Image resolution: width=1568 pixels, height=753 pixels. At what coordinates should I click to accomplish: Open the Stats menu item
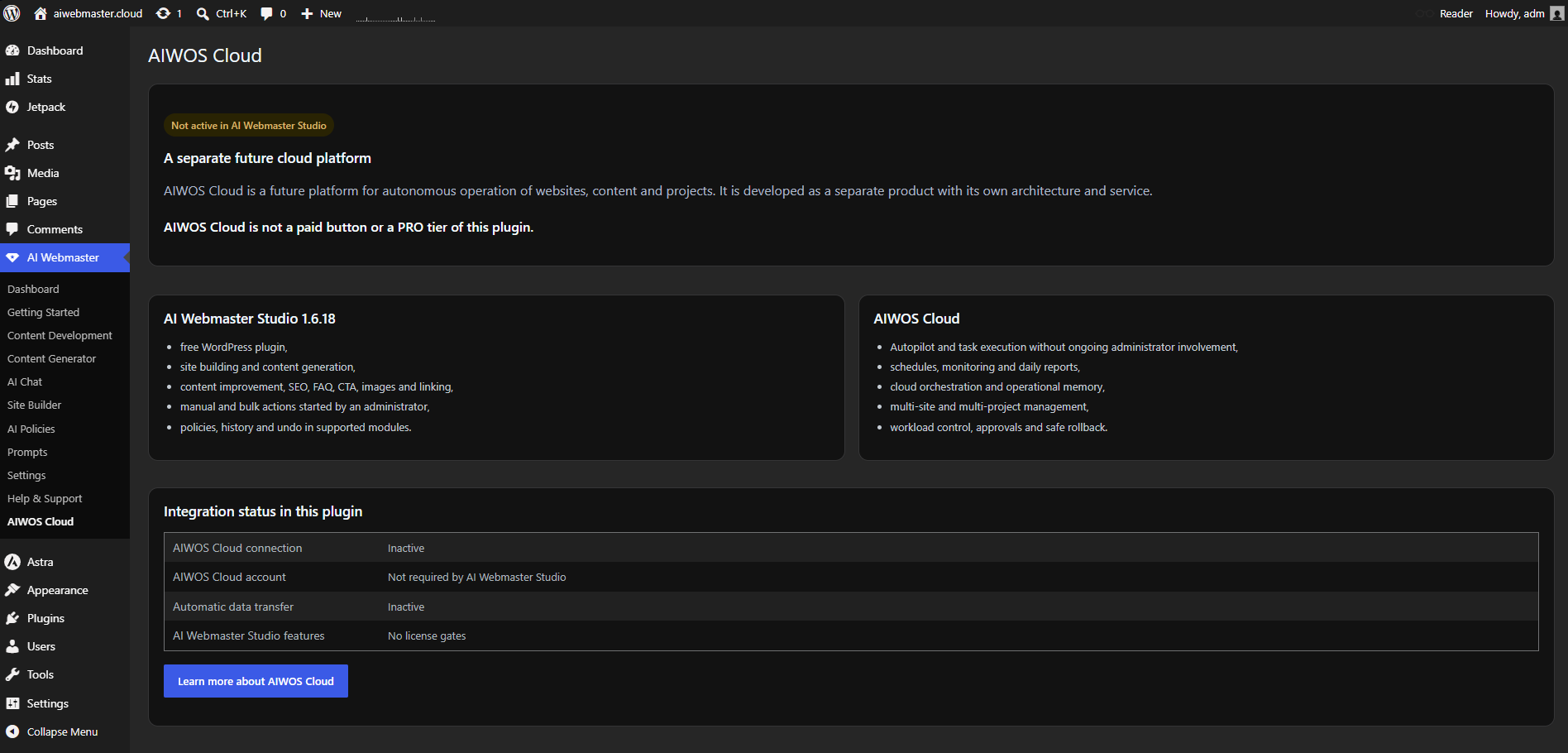39,79
